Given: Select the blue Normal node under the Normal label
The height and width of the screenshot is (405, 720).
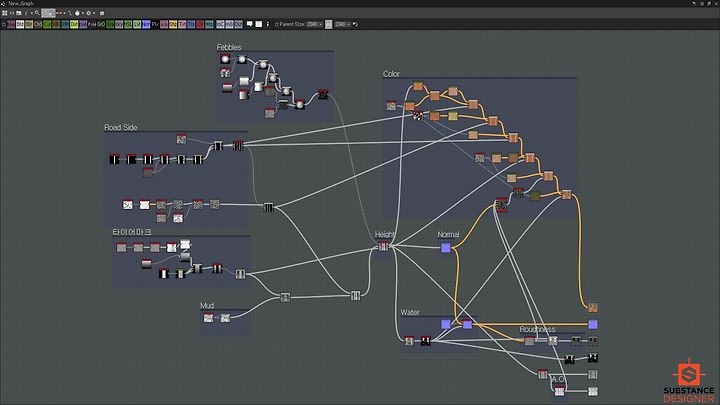Looking at the screenshot, I should click(445, 248).
